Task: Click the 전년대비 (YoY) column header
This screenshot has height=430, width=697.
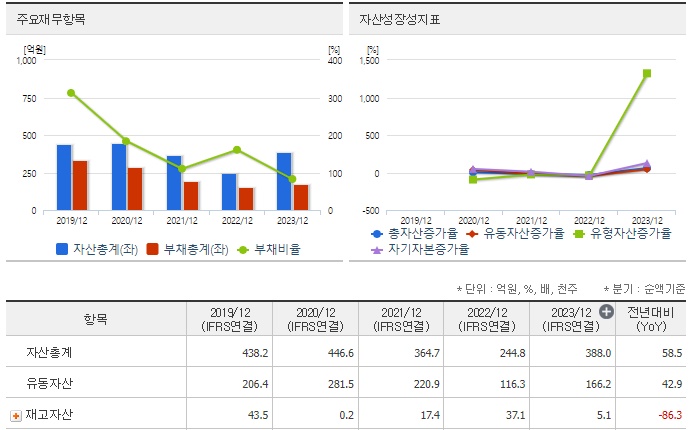Action: pos(651,319)
